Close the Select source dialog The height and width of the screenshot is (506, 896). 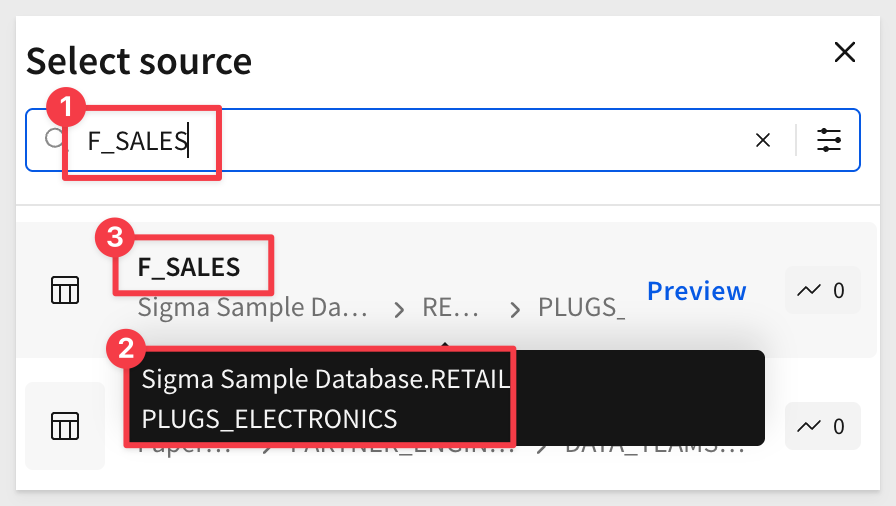pyautogui.click(x=845, y=52)
